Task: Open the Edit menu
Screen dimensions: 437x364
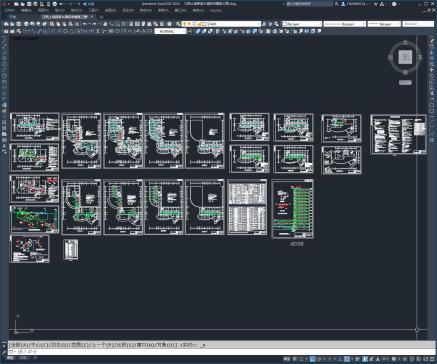Action: pos(26,11)
